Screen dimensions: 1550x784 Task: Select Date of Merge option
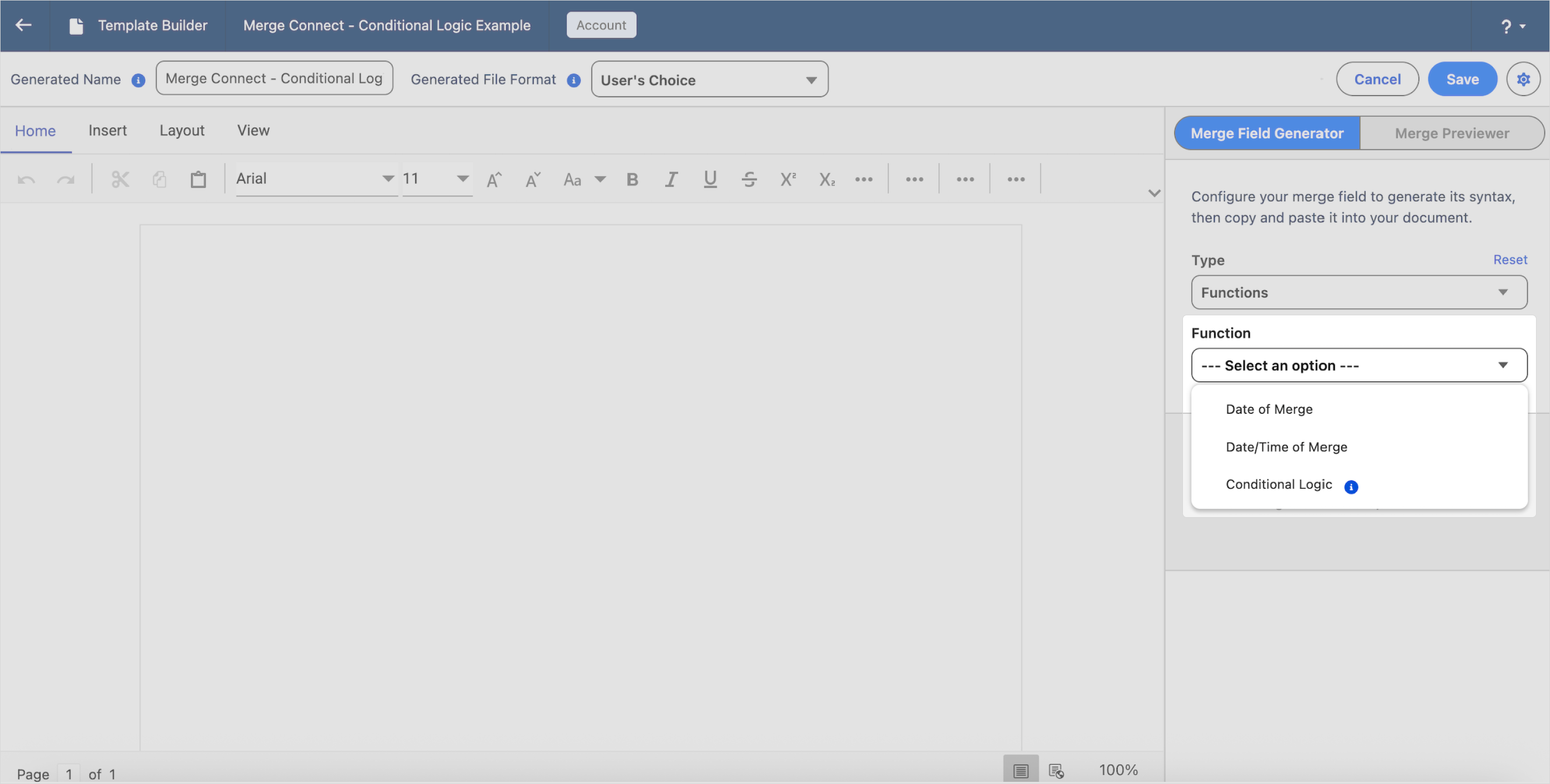tap(1358, 409)
